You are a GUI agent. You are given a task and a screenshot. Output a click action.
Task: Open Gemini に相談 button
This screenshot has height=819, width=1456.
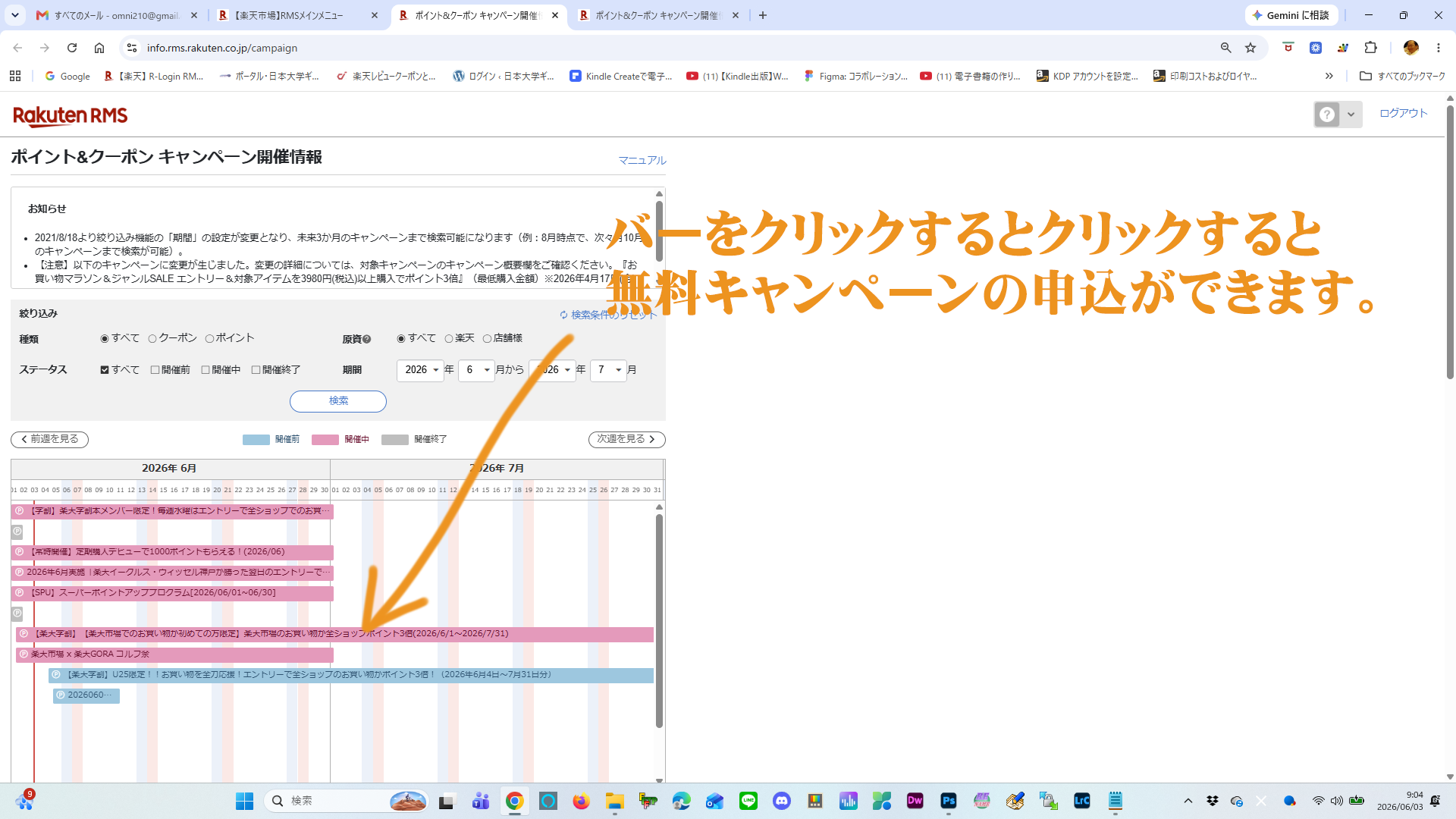coord(1291,15)
